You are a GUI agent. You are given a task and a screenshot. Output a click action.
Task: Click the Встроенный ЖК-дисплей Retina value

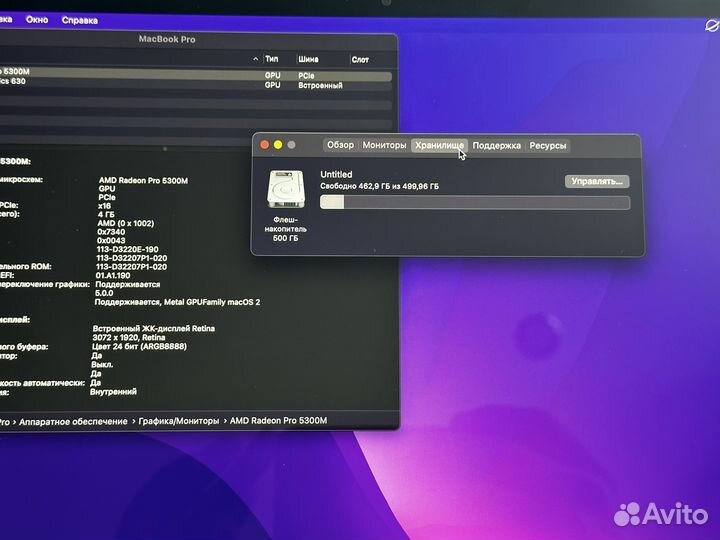[153, 328]
